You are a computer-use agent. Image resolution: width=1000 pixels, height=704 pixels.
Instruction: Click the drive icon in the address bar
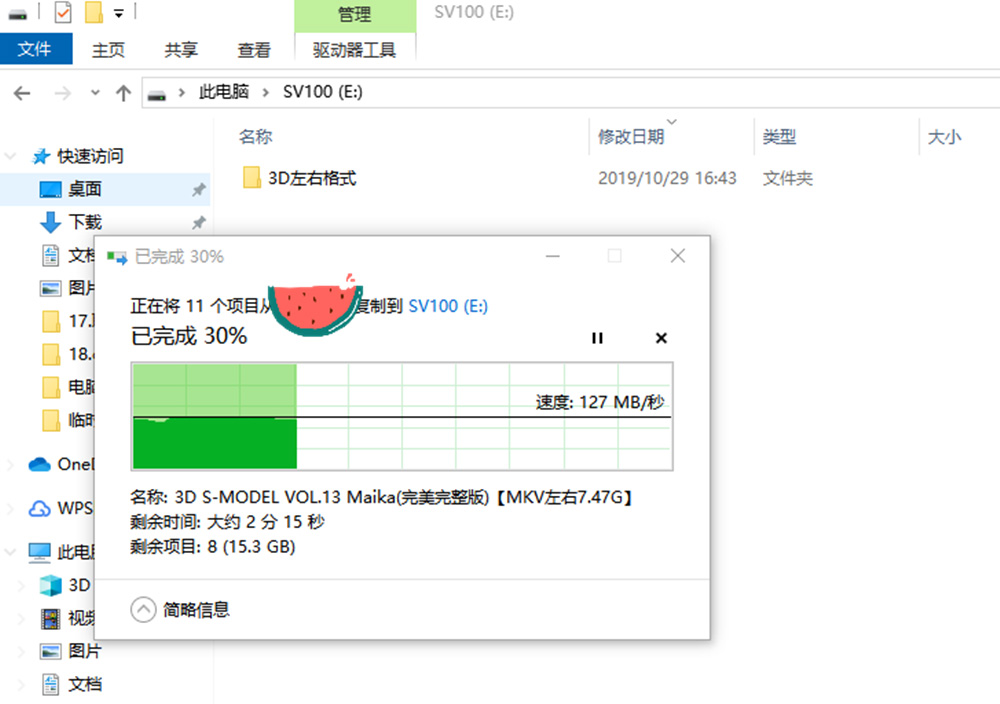click(157, 94)
